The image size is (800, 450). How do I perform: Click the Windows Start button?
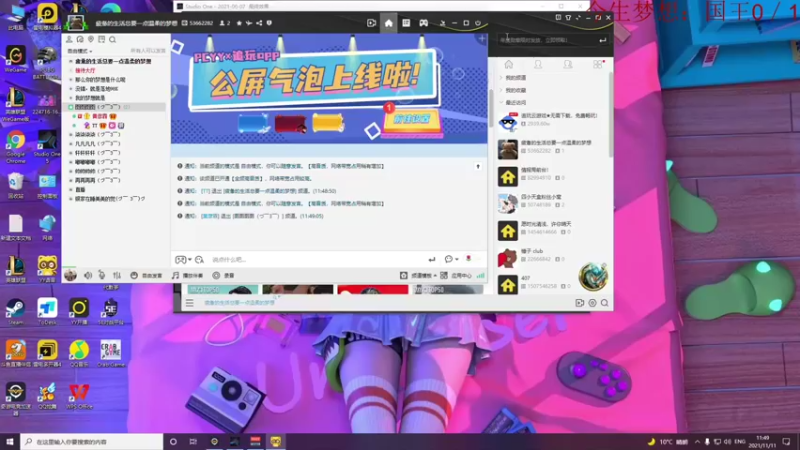click(10, 442)
